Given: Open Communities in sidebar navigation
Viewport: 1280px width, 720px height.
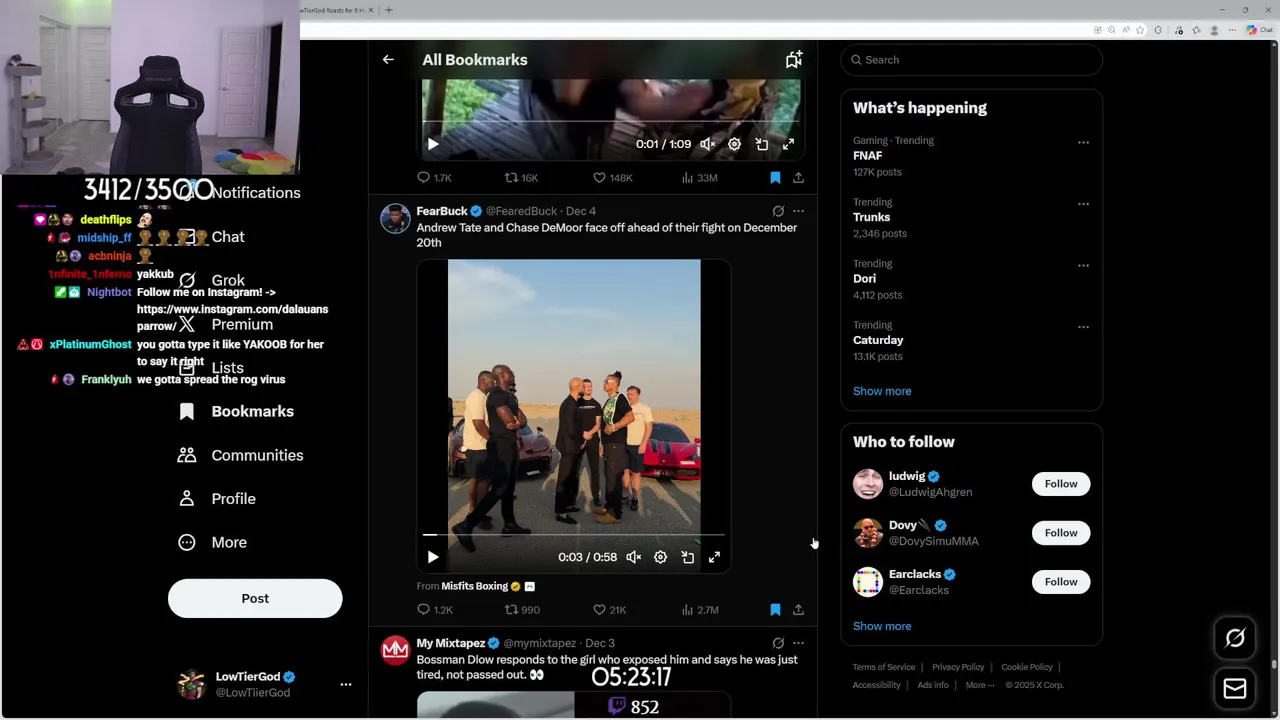Looking at the screenshot, I should 241,455.
